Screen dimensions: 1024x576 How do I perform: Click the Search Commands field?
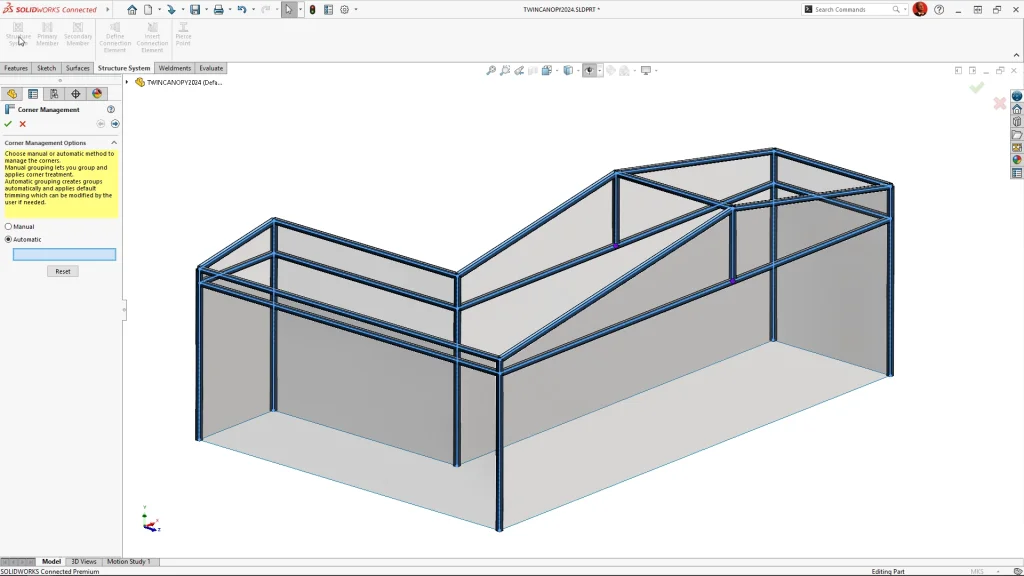click(x=855, y=9)
